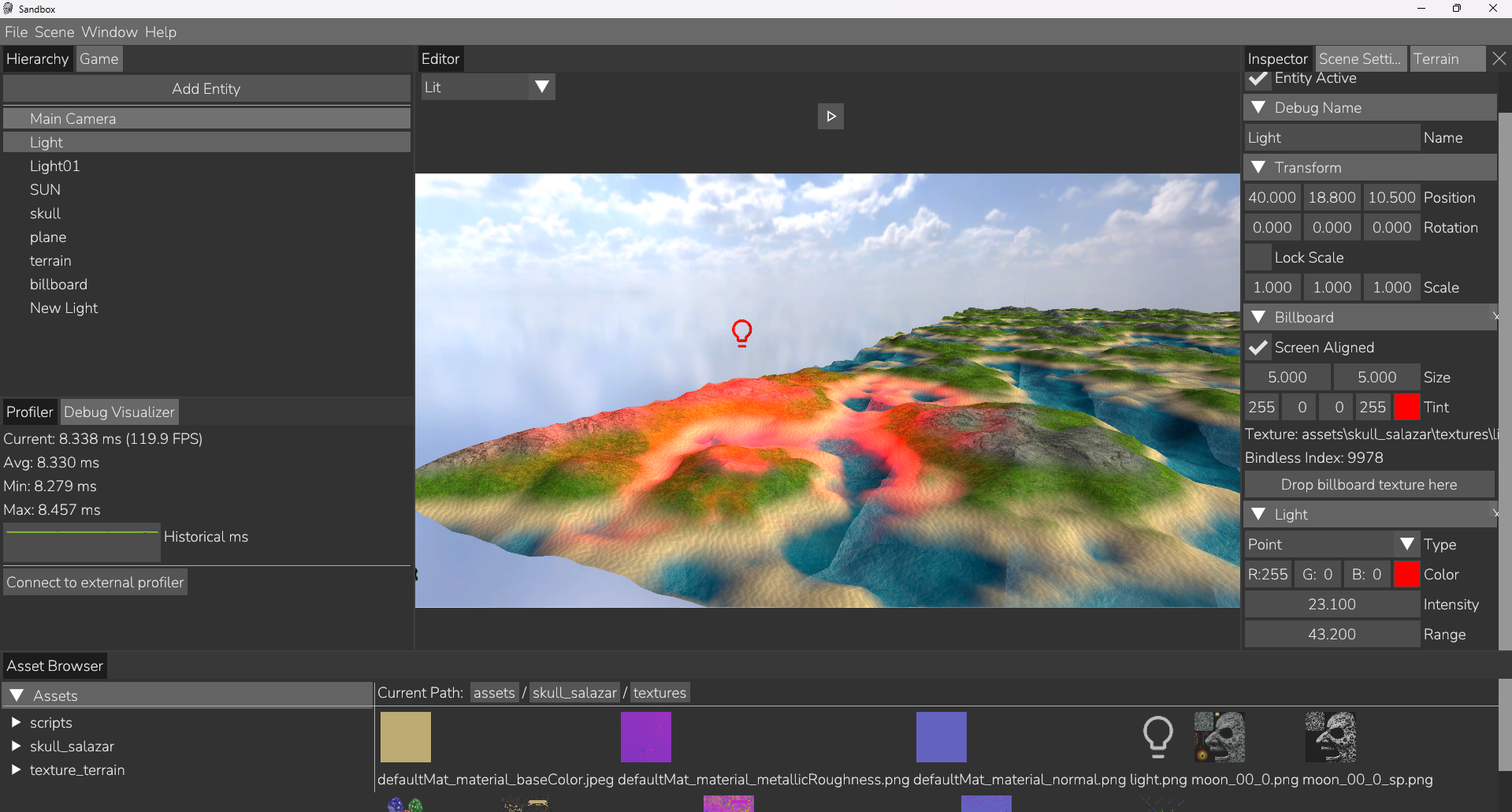
Task: Select plane entity in Hierarchy
Action: [x=206, y=237]
